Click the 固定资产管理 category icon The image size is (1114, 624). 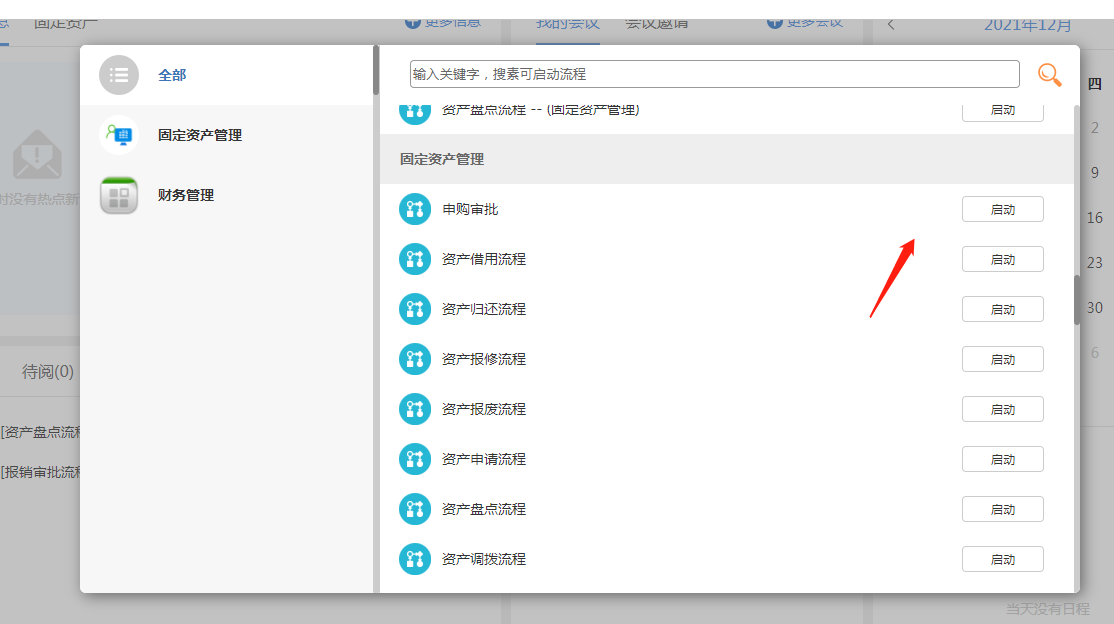119,134
